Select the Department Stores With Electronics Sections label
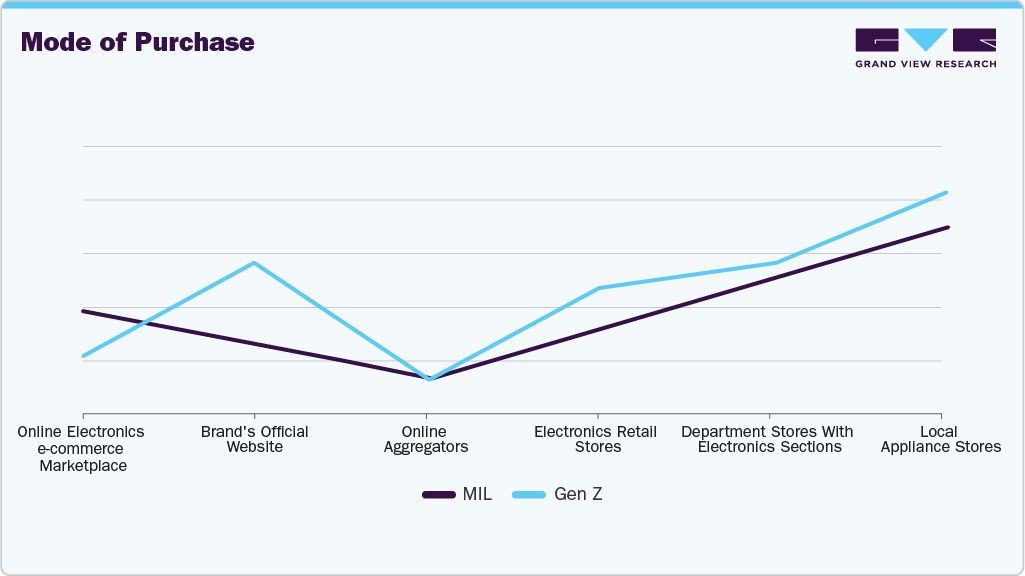 click(768, 439)
